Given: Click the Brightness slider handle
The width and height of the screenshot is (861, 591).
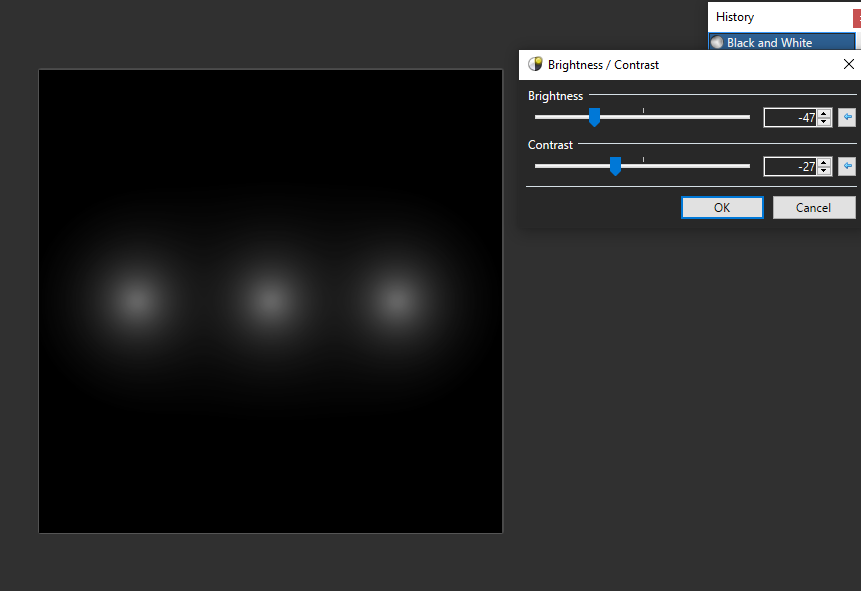Looking at the screenshot, I should 595,117.
